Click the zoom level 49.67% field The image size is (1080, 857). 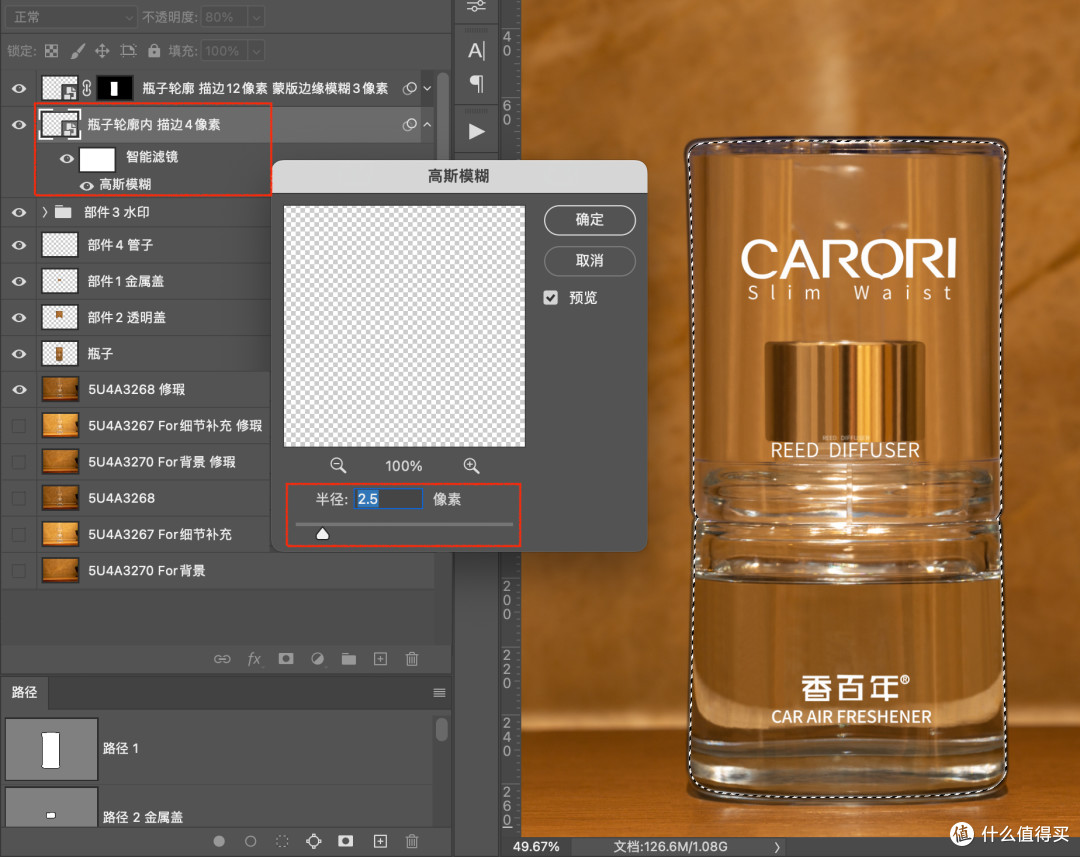[537, 847]
